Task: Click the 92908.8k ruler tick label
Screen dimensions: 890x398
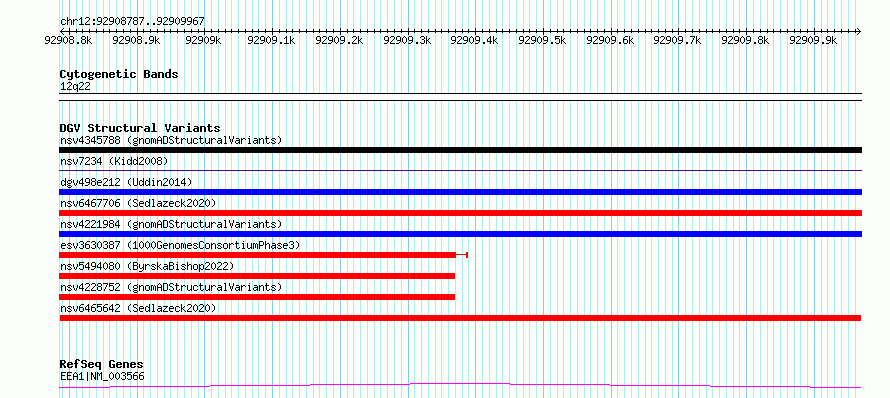Action: pos(69,40)
